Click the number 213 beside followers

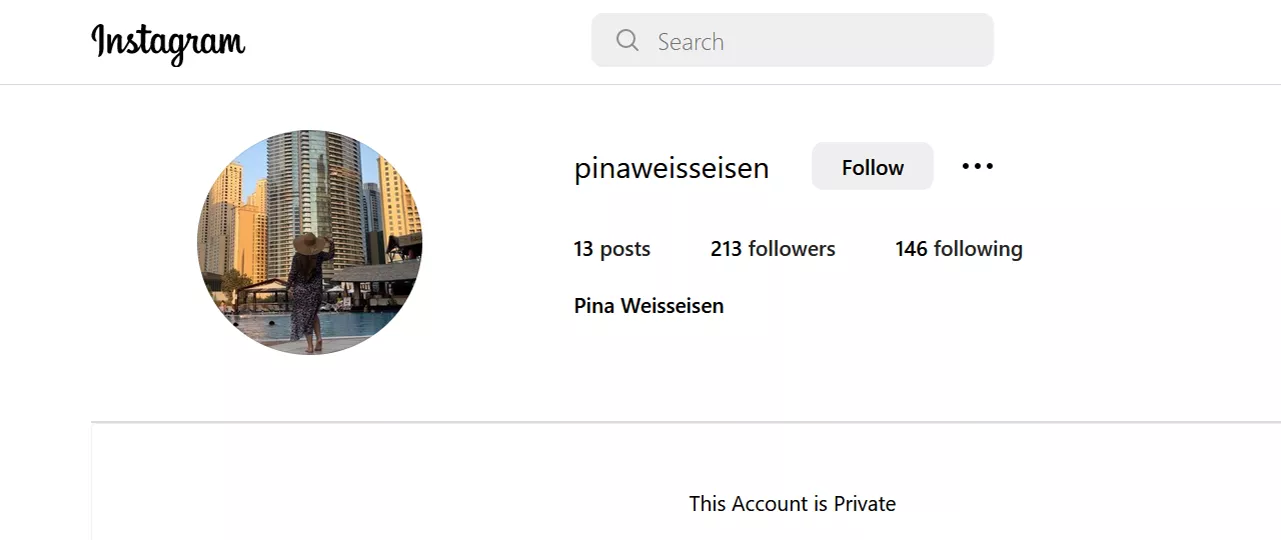[726, 249]
